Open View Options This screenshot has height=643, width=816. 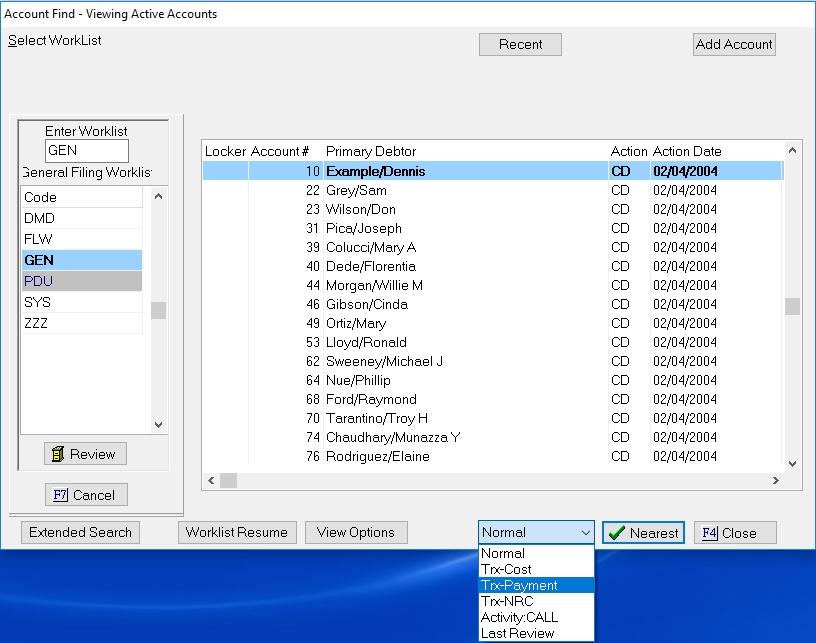(x=355, y=532)
